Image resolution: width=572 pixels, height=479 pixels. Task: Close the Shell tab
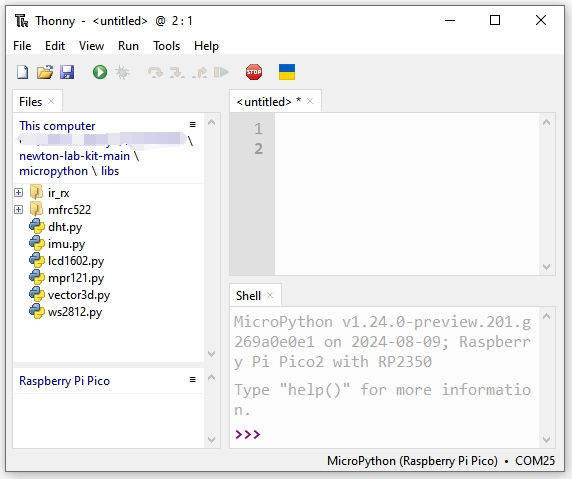click(x=270, y=295)
